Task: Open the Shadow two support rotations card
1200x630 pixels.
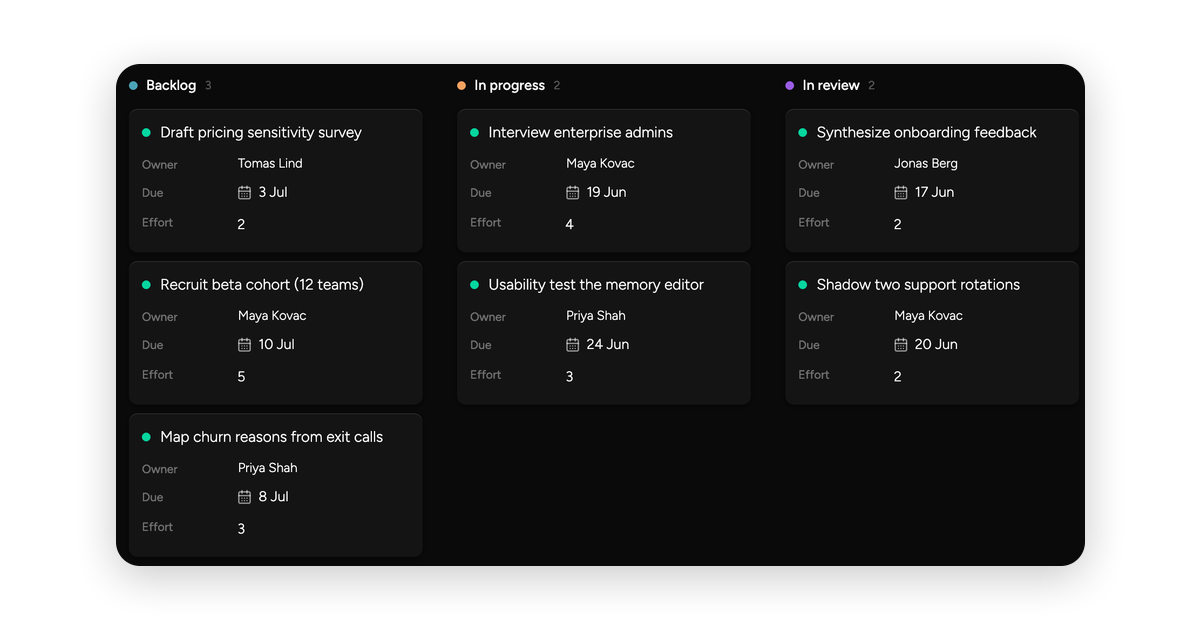Action: [932, 333]
